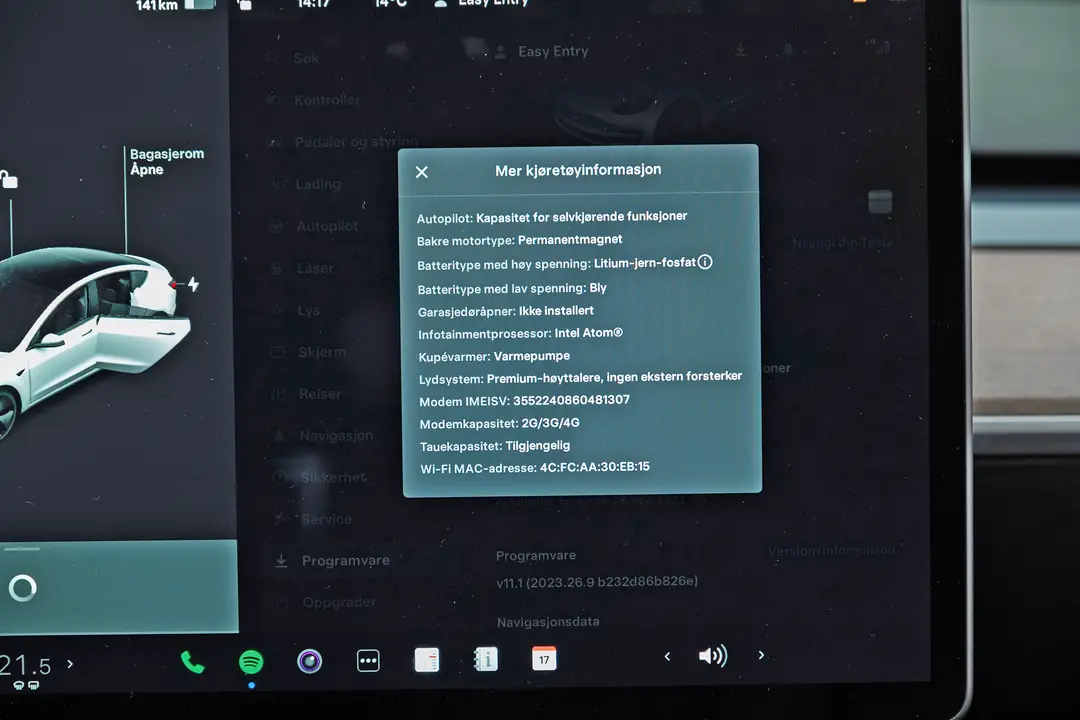Viewport: 1080px width, 720px height.
Task: Tap the Garasjedøråpner: Ikke installert row
Action: click(506, 311)
